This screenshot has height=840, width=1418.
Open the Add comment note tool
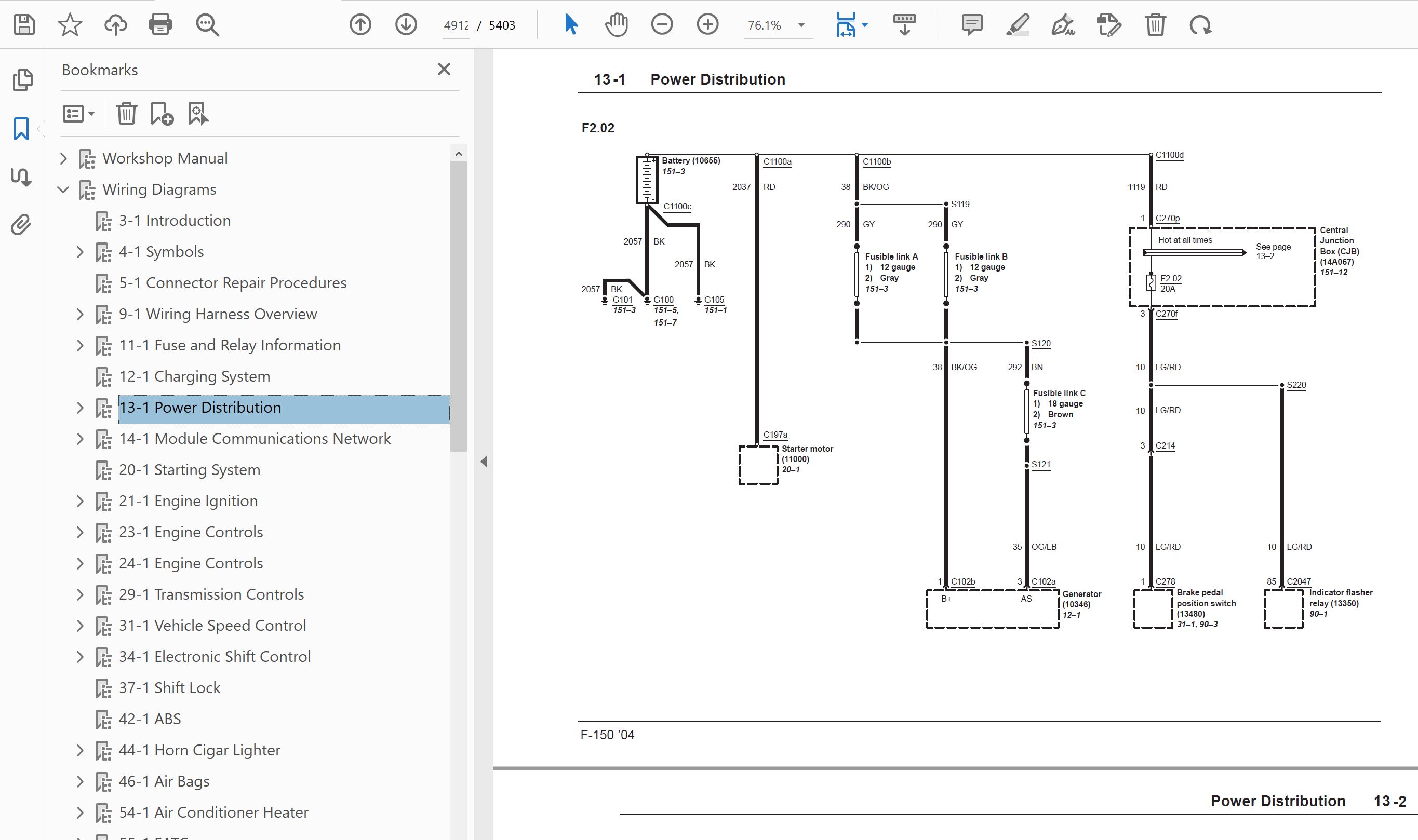tap(972, 25)
